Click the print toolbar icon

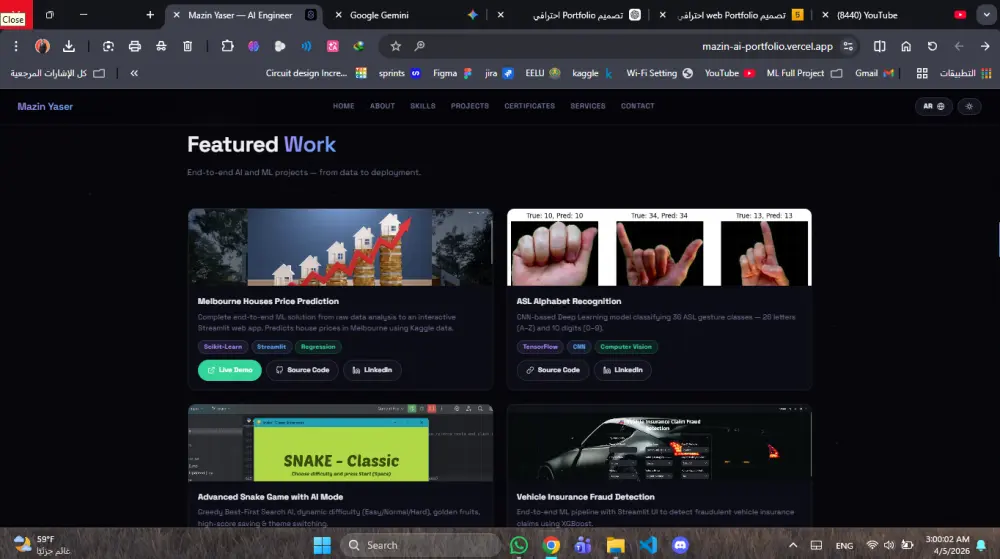pyautogui.click(x=135, y=46)
